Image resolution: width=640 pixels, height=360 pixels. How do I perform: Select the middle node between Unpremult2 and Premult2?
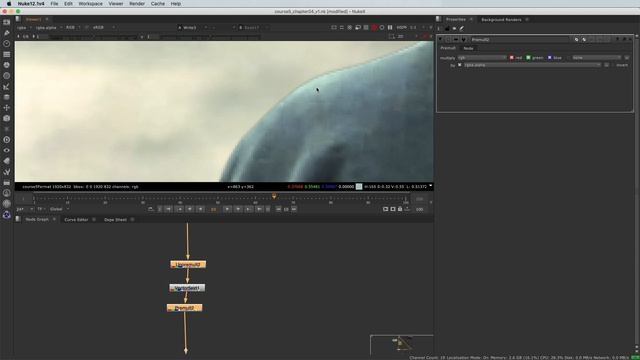(x=187, y=288)
